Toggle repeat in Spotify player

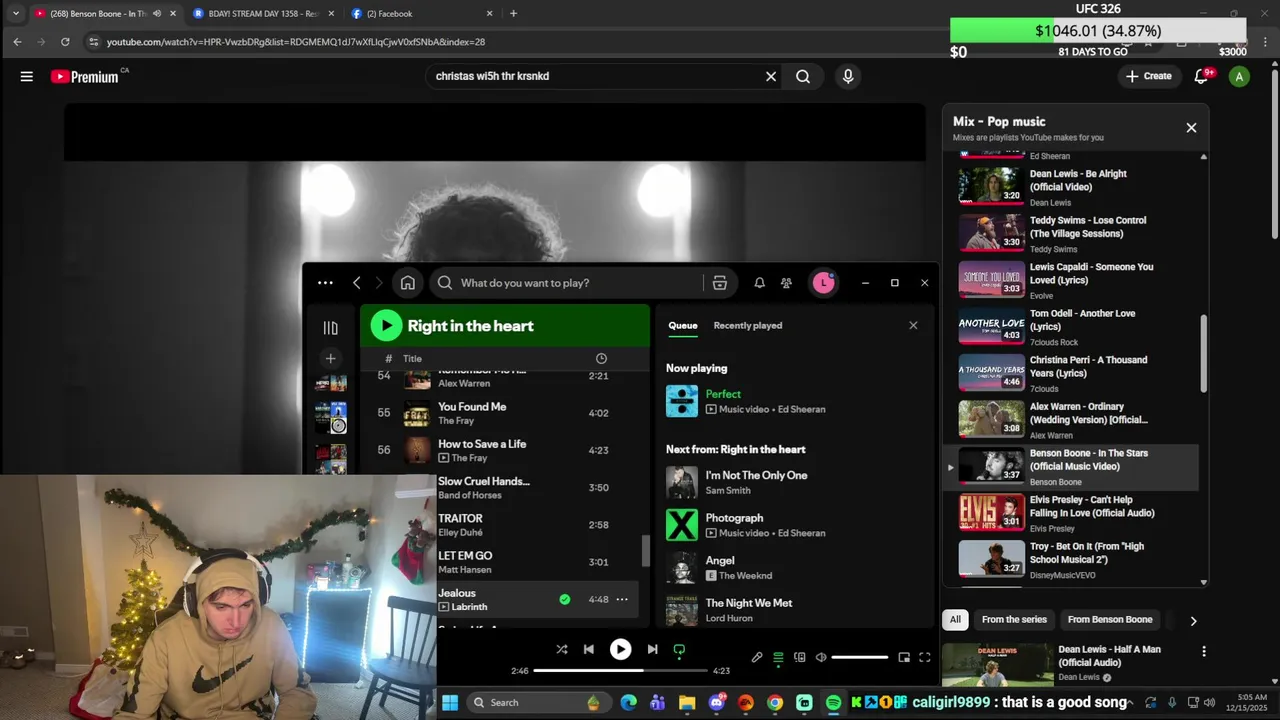[x=679, y=650]
